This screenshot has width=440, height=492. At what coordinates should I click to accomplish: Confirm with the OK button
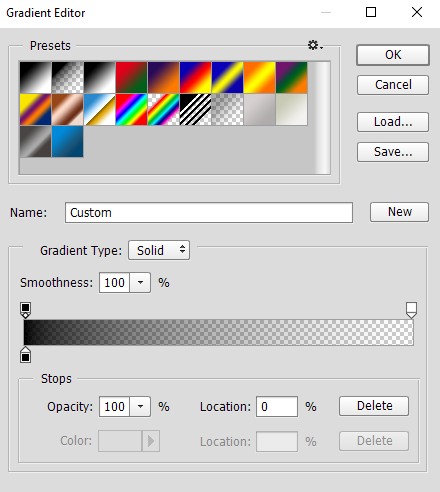coord(393,55)
